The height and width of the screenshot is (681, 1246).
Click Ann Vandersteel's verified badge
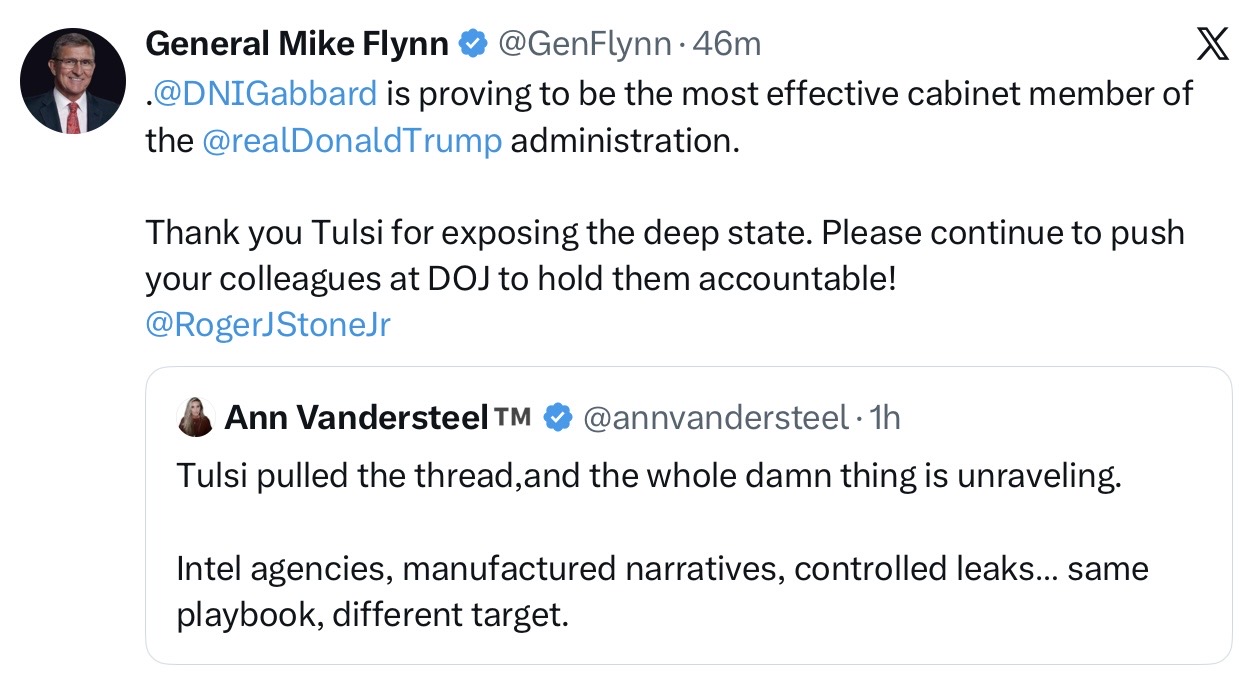[556, 417]
